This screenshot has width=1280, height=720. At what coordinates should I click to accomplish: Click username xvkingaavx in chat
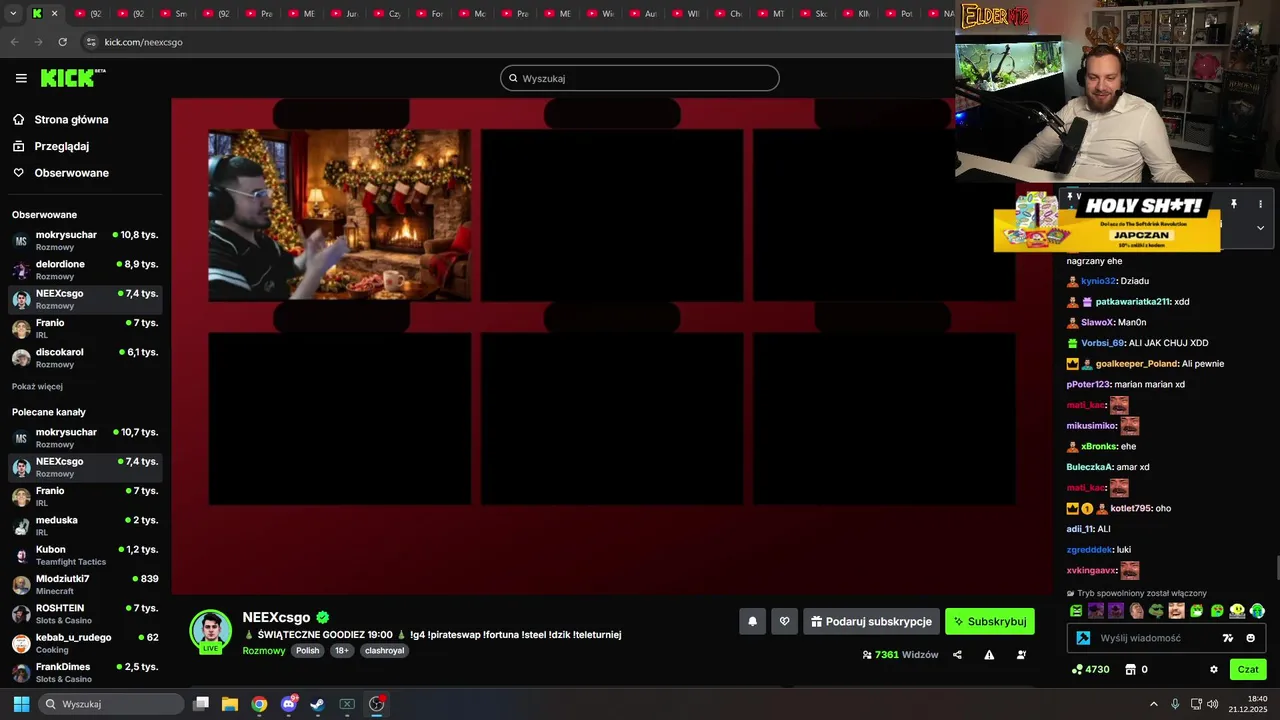pyautogui.click(x=1091, y=570)
